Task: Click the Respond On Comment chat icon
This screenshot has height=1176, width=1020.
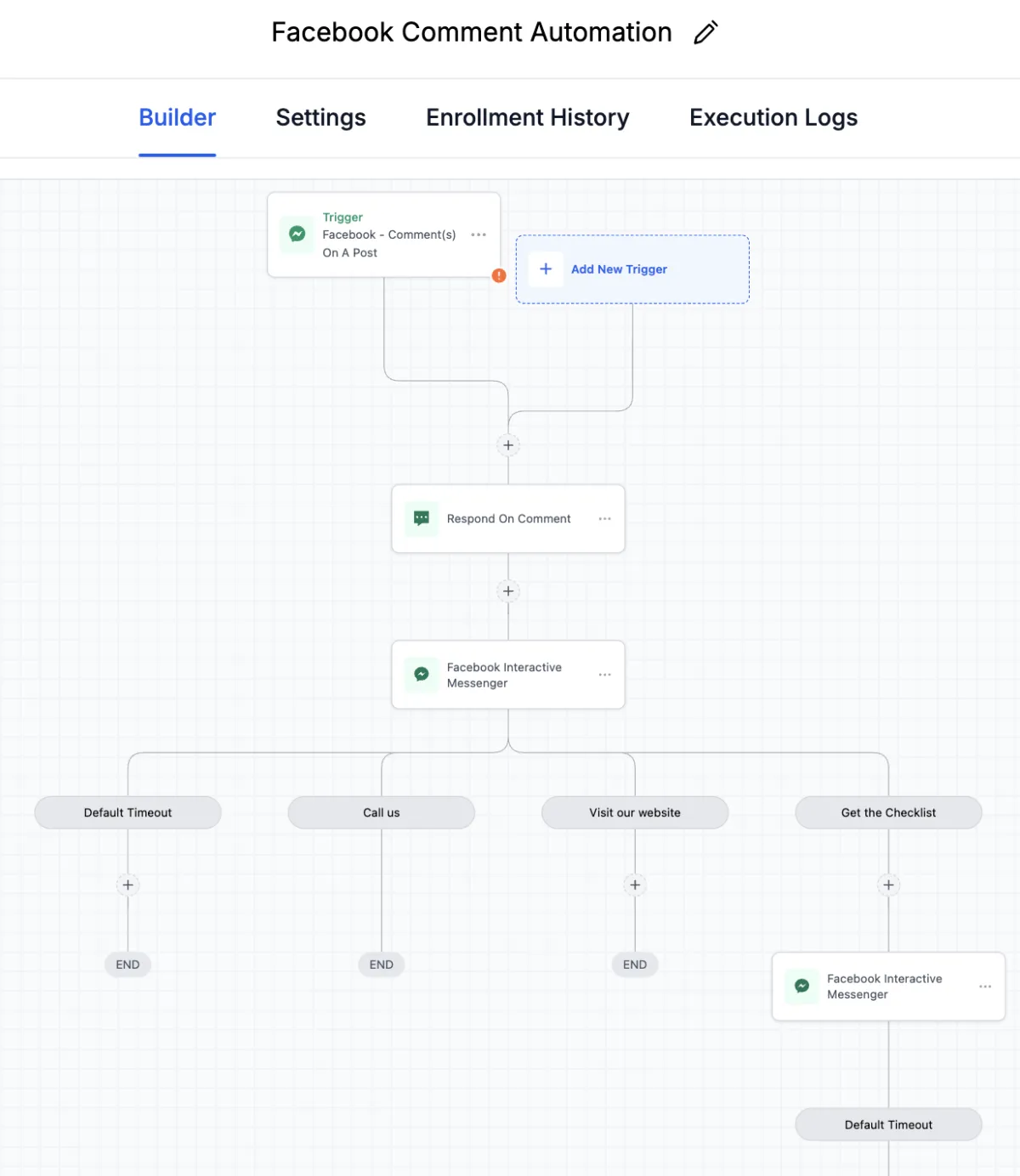Action: (421, 518)
